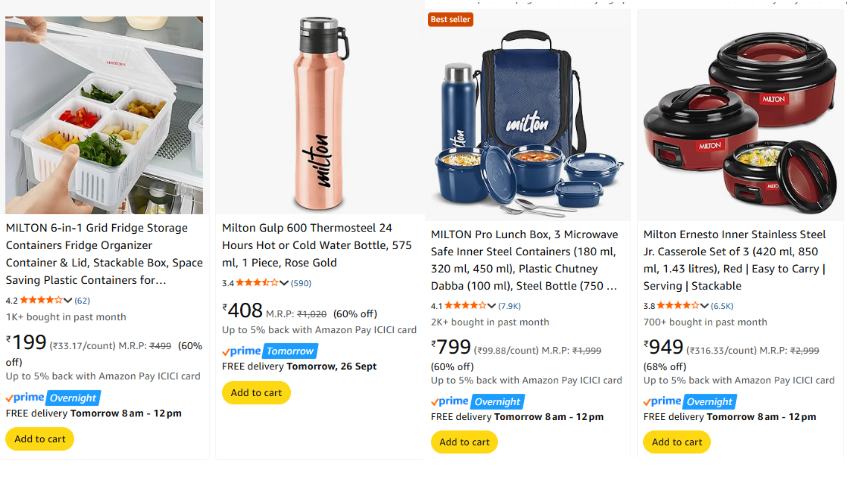Image resolution: width=858 pixels, height=483 pixels.
Task: Add the fridge storage containers to cart
Action: [x=39, y=439]
